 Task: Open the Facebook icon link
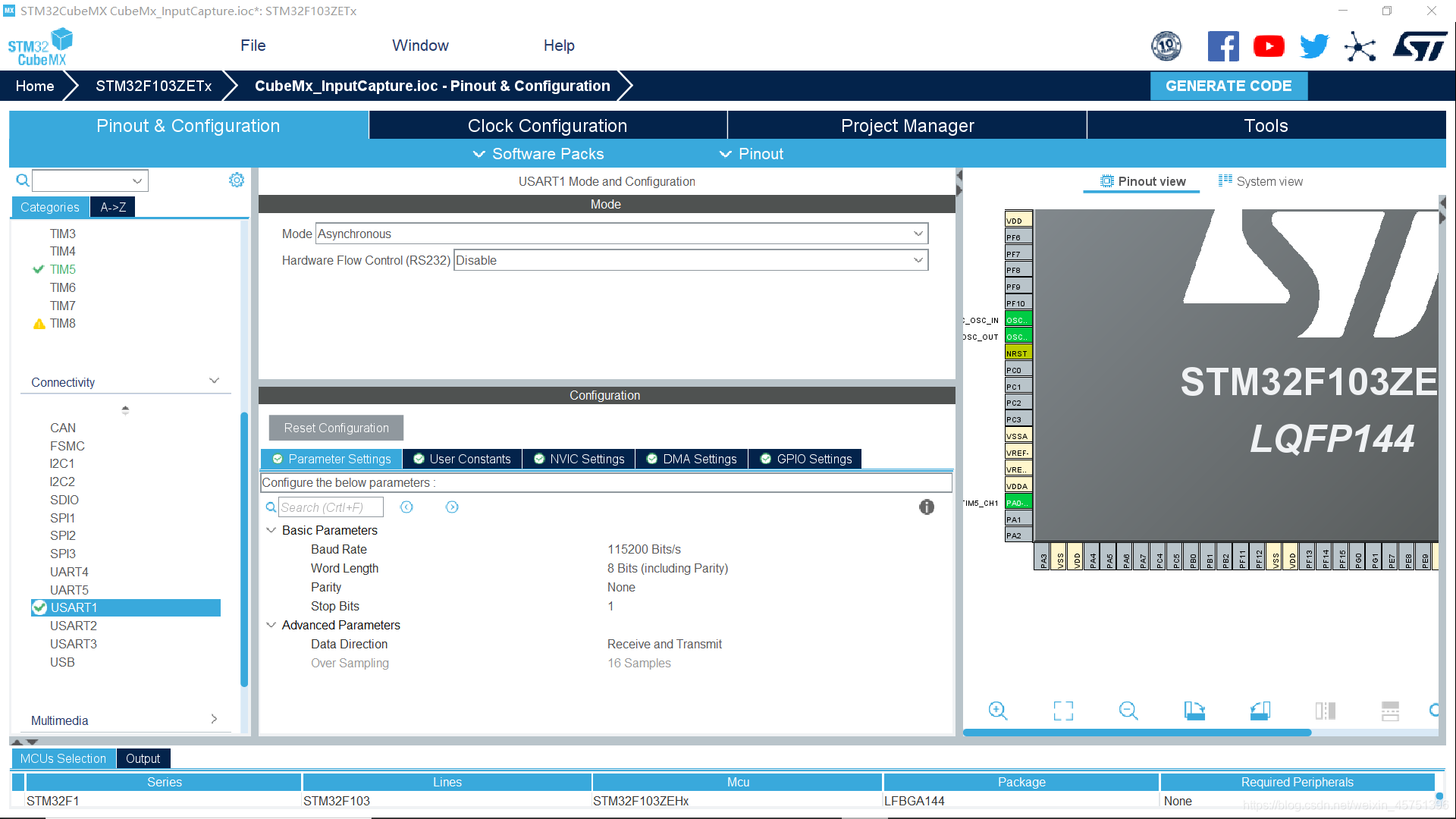(1223, 46)
